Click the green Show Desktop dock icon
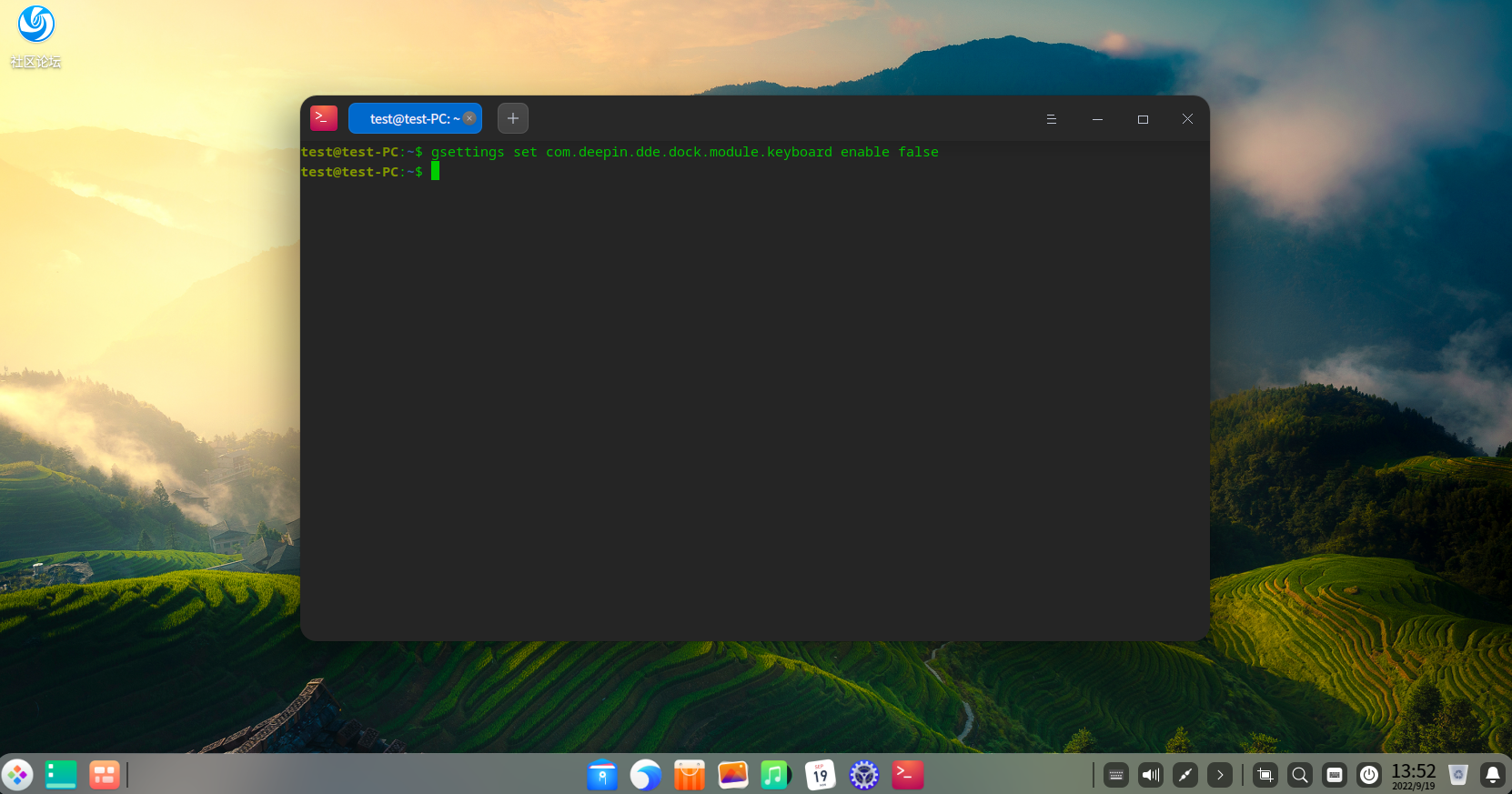The image size is (1512, 794). 61,775
